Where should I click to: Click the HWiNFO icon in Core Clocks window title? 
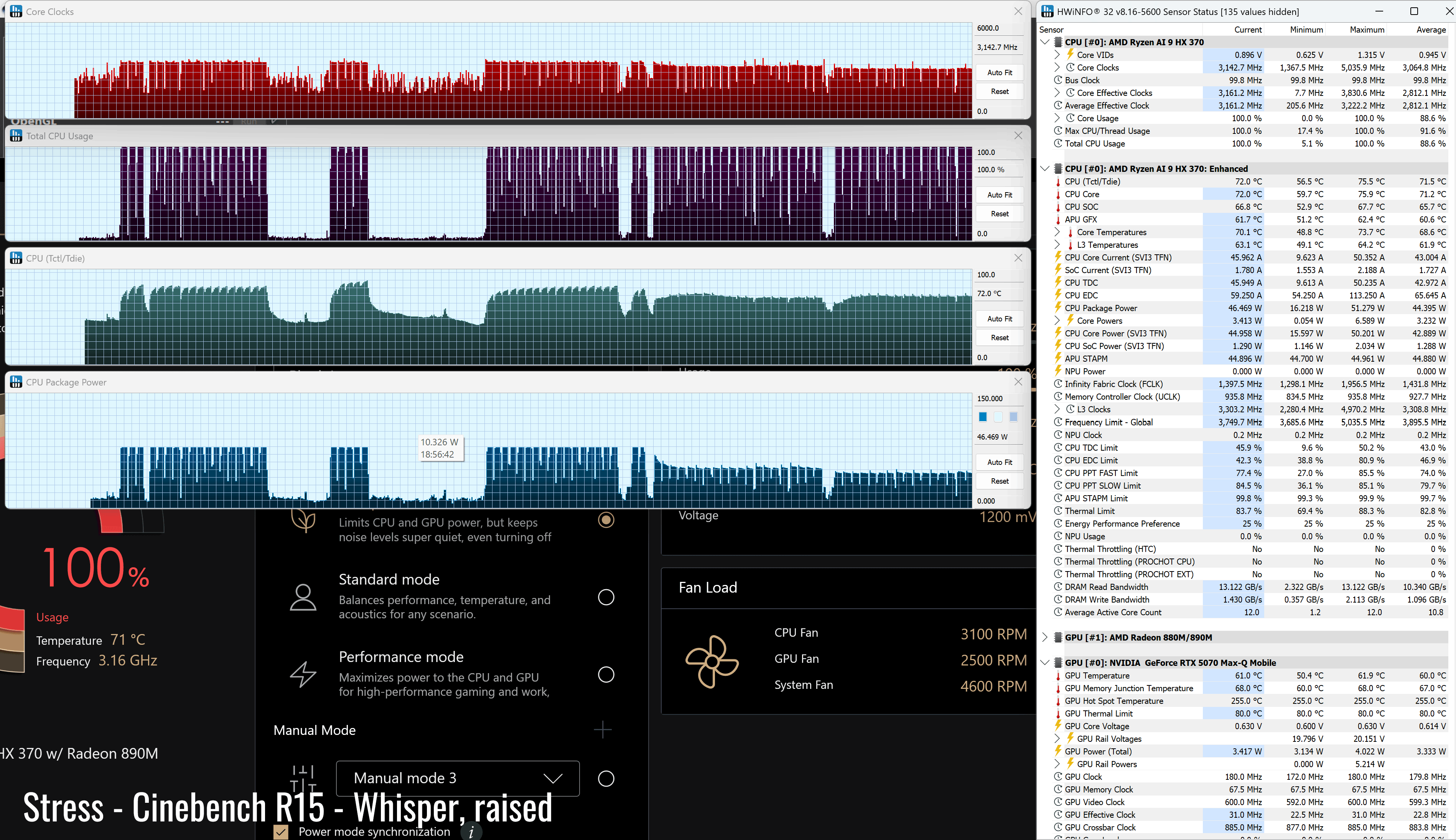coord(16,12)
